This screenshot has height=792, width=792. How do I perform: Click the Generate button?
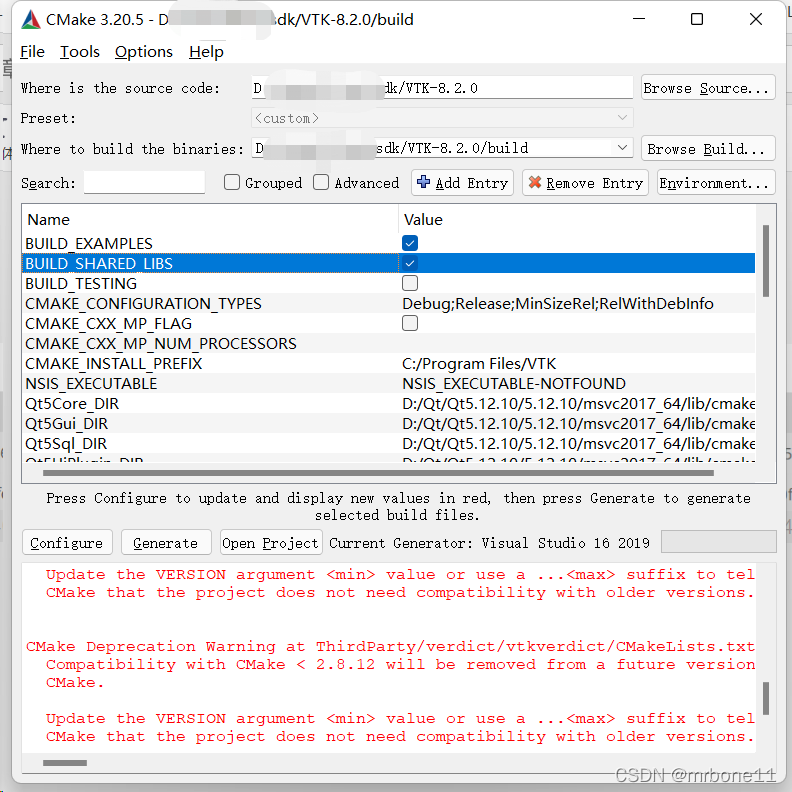[166, 543]
